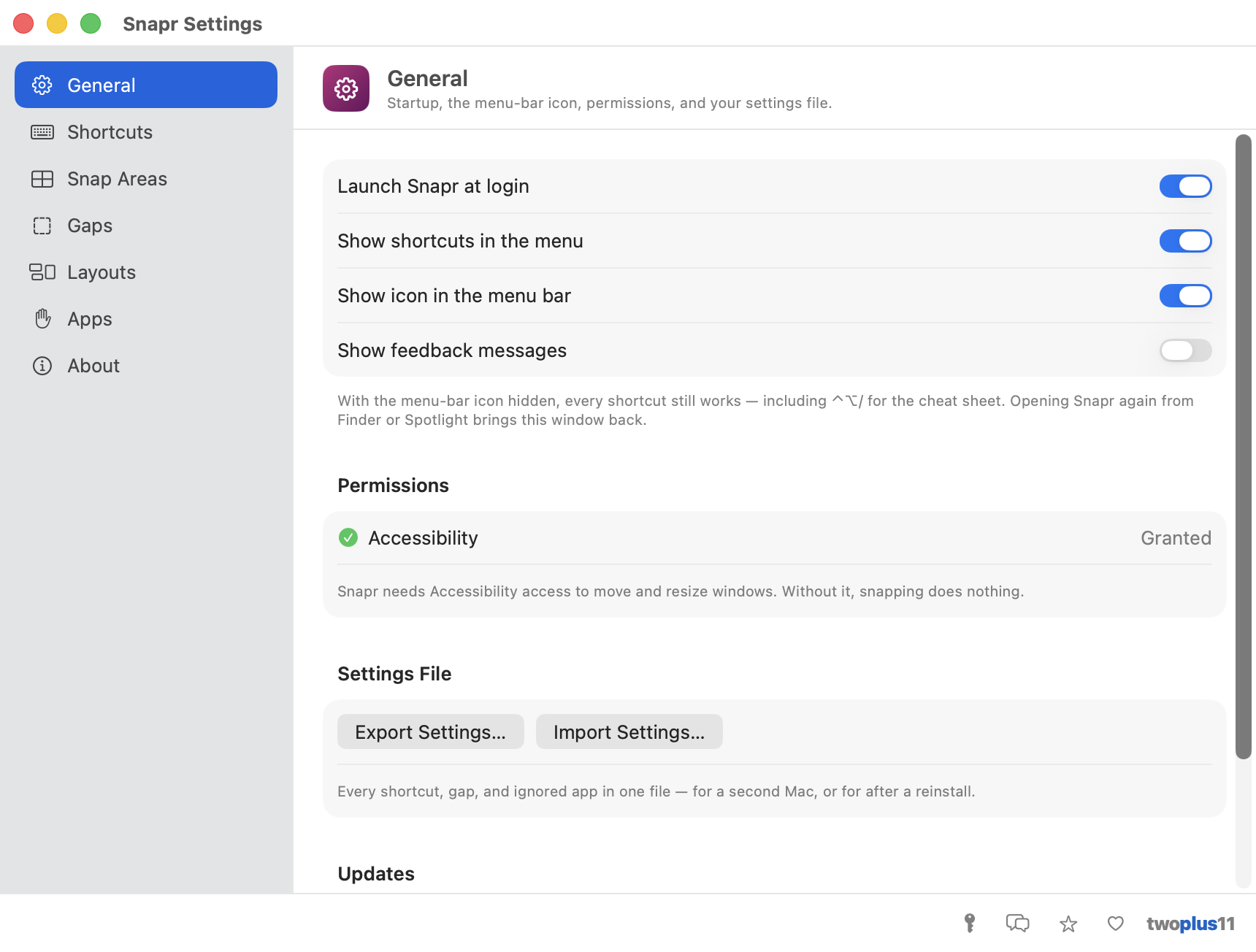Viewport: 1256px width, 952px height.
Task: Click the Updates heading
Action: click(x=376, y=874)
